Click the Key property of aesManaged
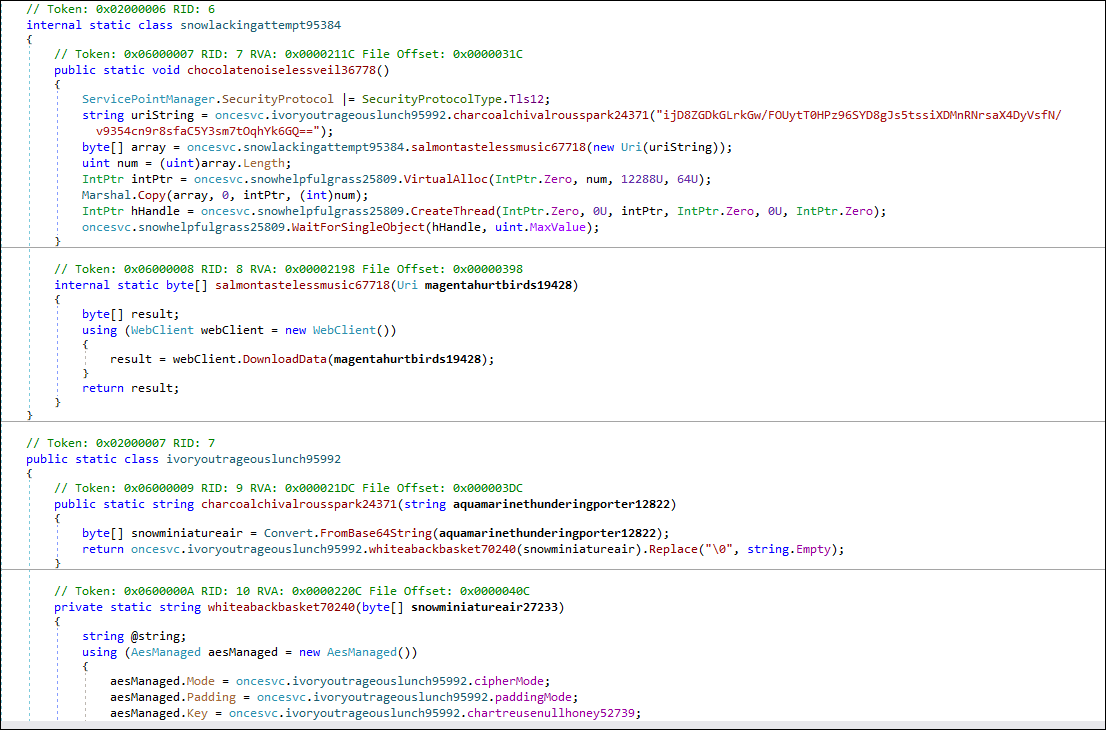 tap(198, 713)
